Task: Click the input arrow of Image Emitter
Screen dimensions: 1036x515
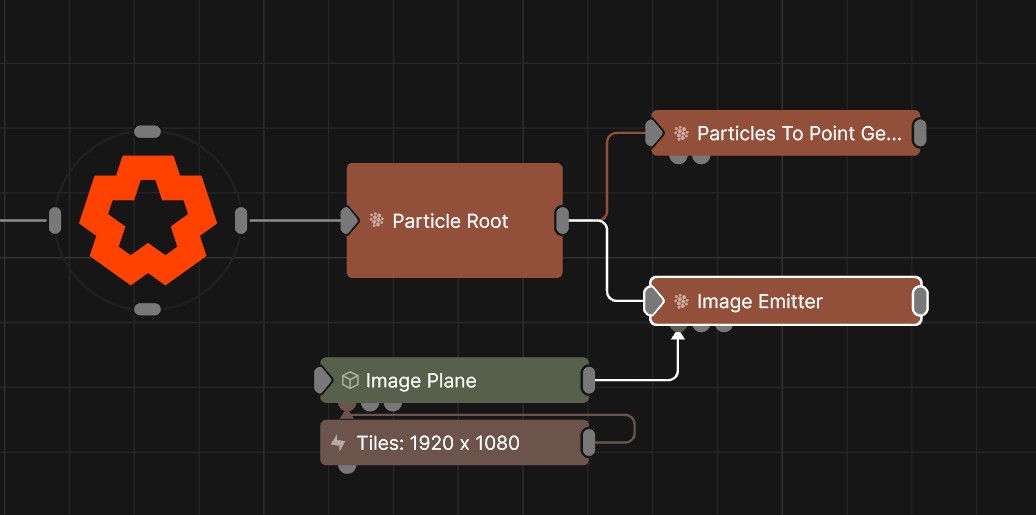Action: [x=654, y=301]
